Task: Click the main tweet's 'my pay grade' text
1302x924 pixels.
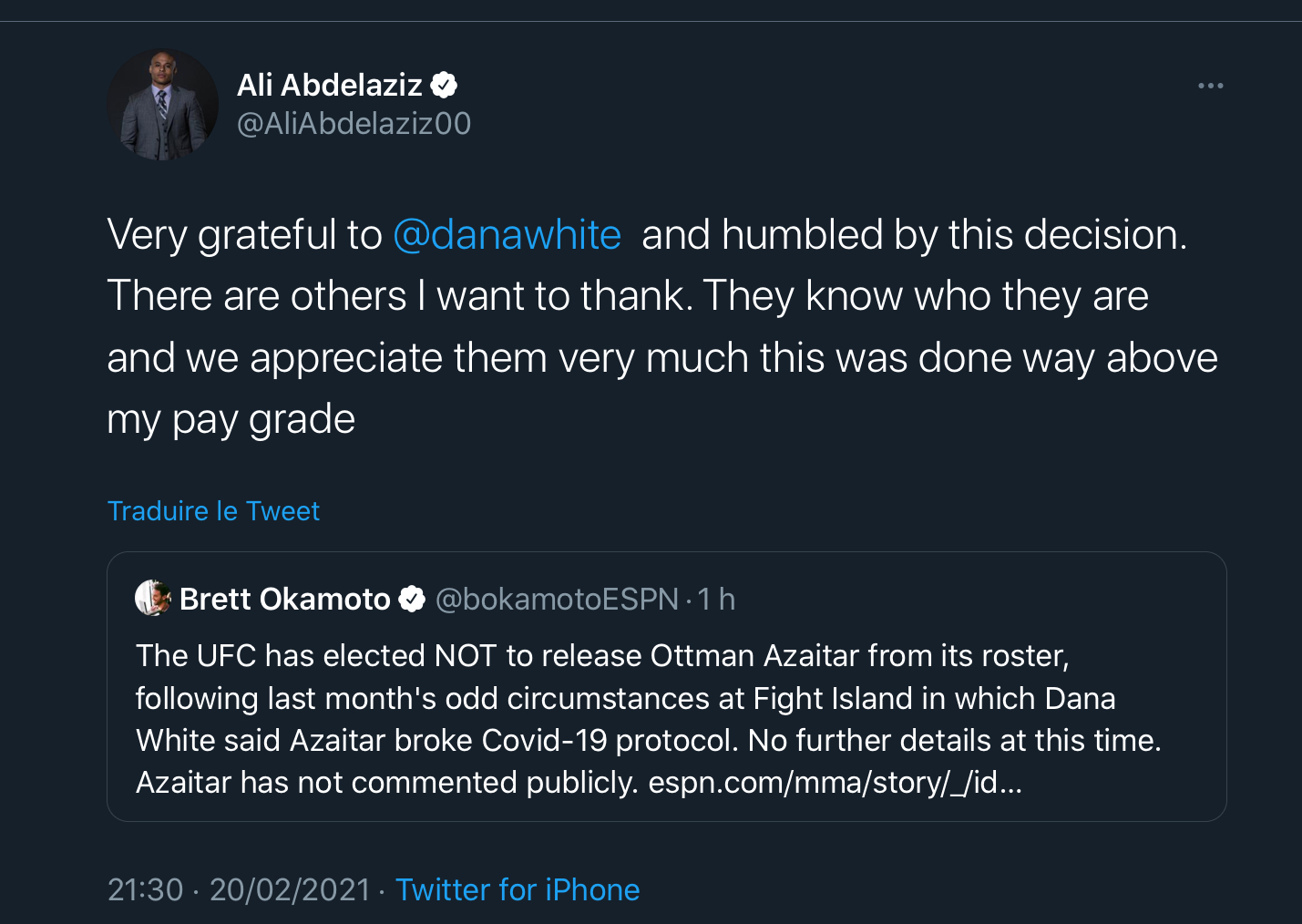Action: click(231, 419)
